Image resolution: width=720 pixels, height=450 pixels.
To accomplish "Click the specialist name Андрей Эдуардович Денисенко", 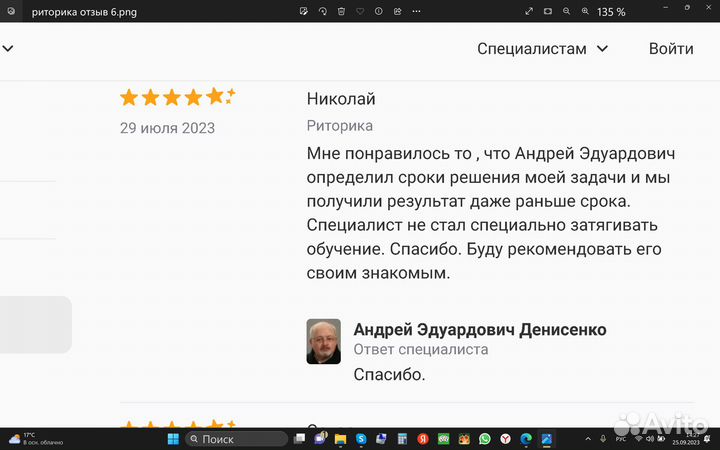I will [x=480, y=330].
